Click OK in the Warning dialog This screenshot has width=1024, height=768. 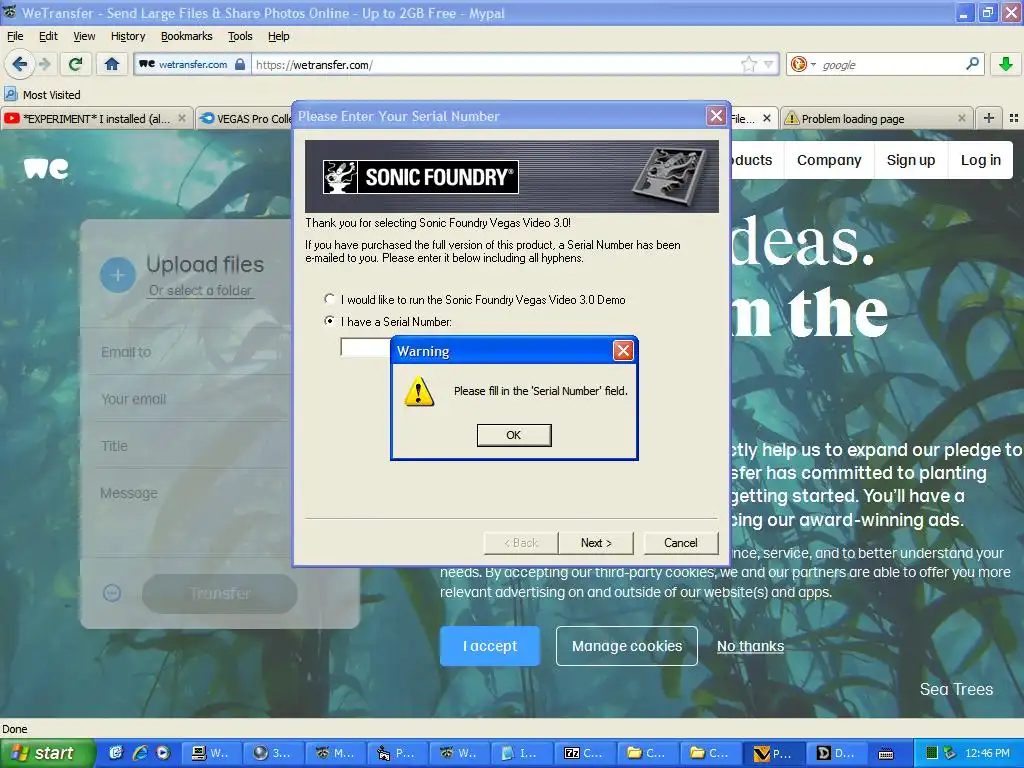(x=514, y=435)
